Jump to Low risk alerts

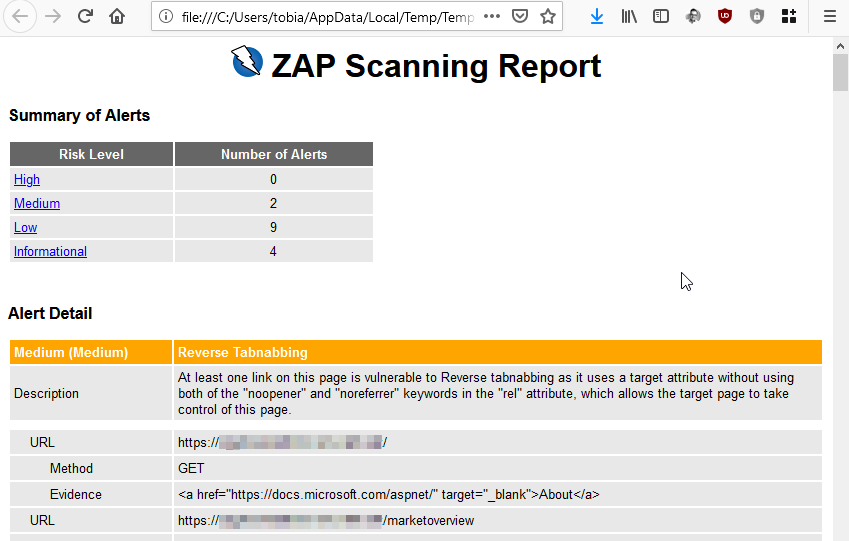click(x=26, y=228)
